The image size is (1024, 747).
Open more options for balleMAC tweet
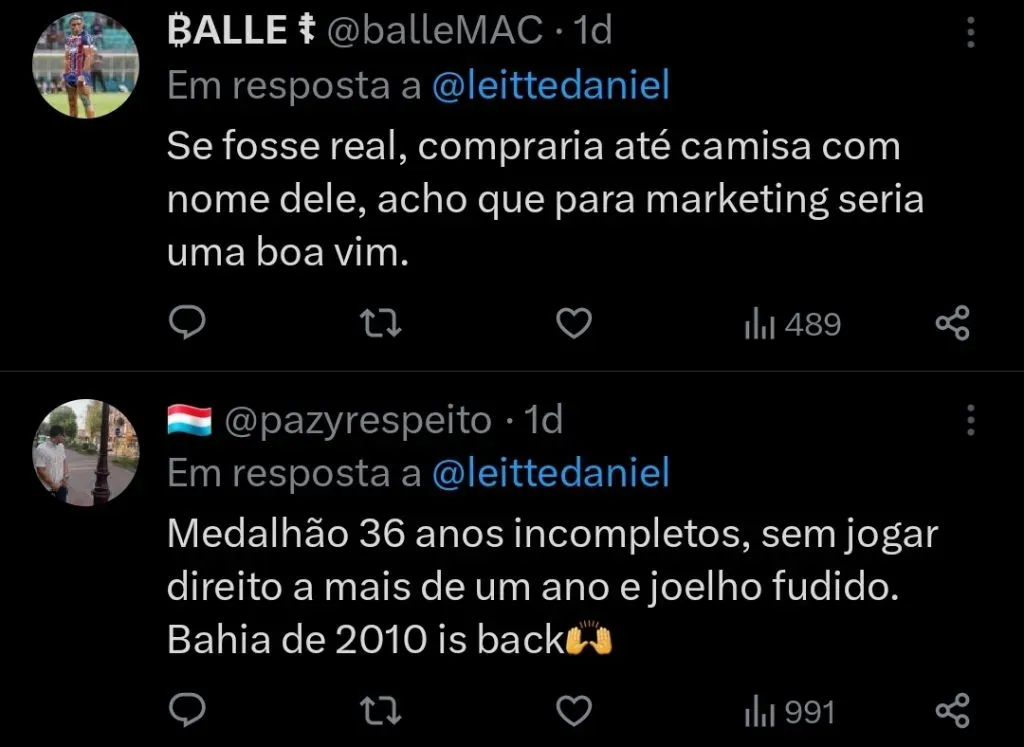(x=970, y=33)
